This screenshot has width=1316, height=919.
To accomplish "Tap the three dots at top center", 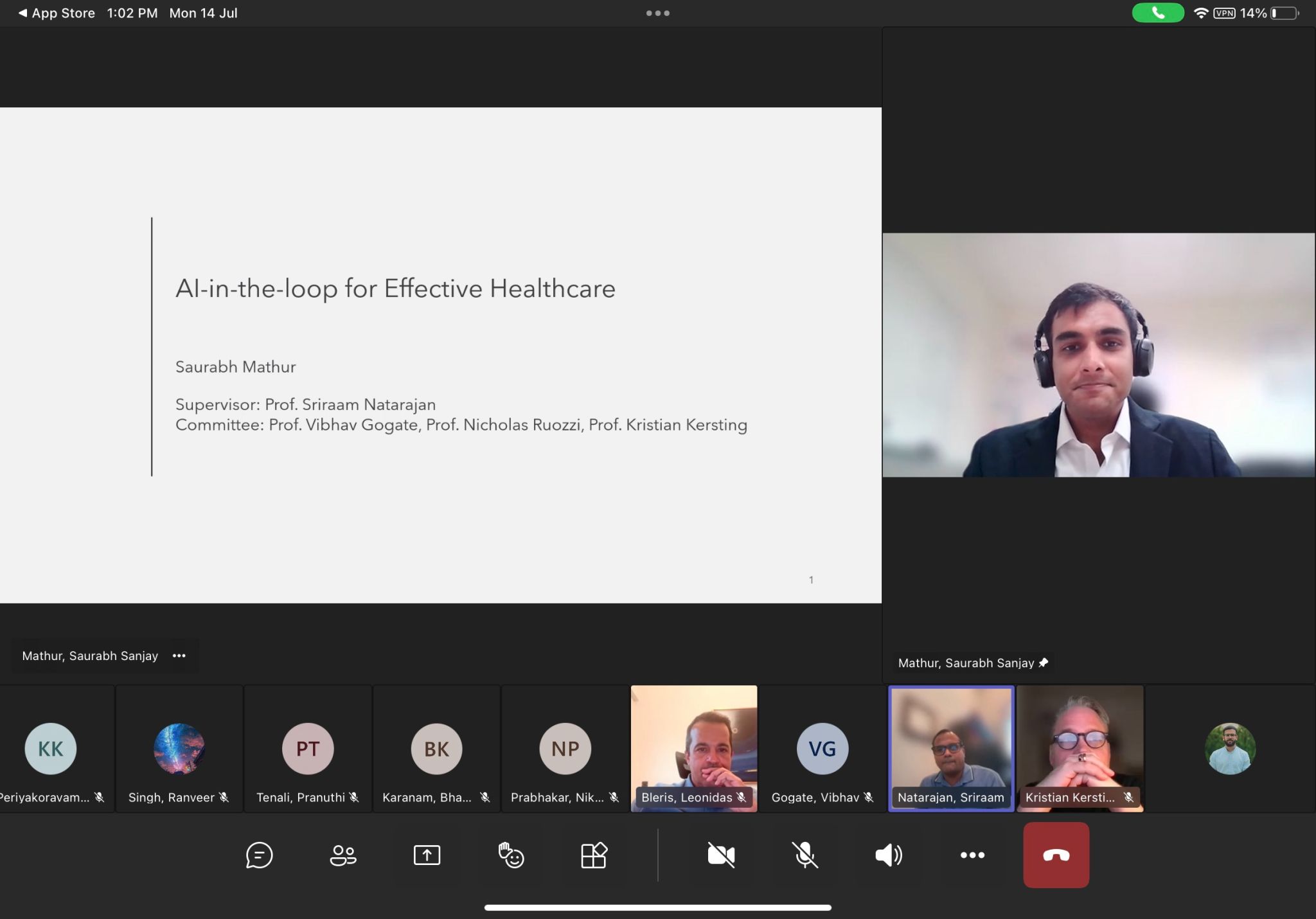I will point(657,13).
